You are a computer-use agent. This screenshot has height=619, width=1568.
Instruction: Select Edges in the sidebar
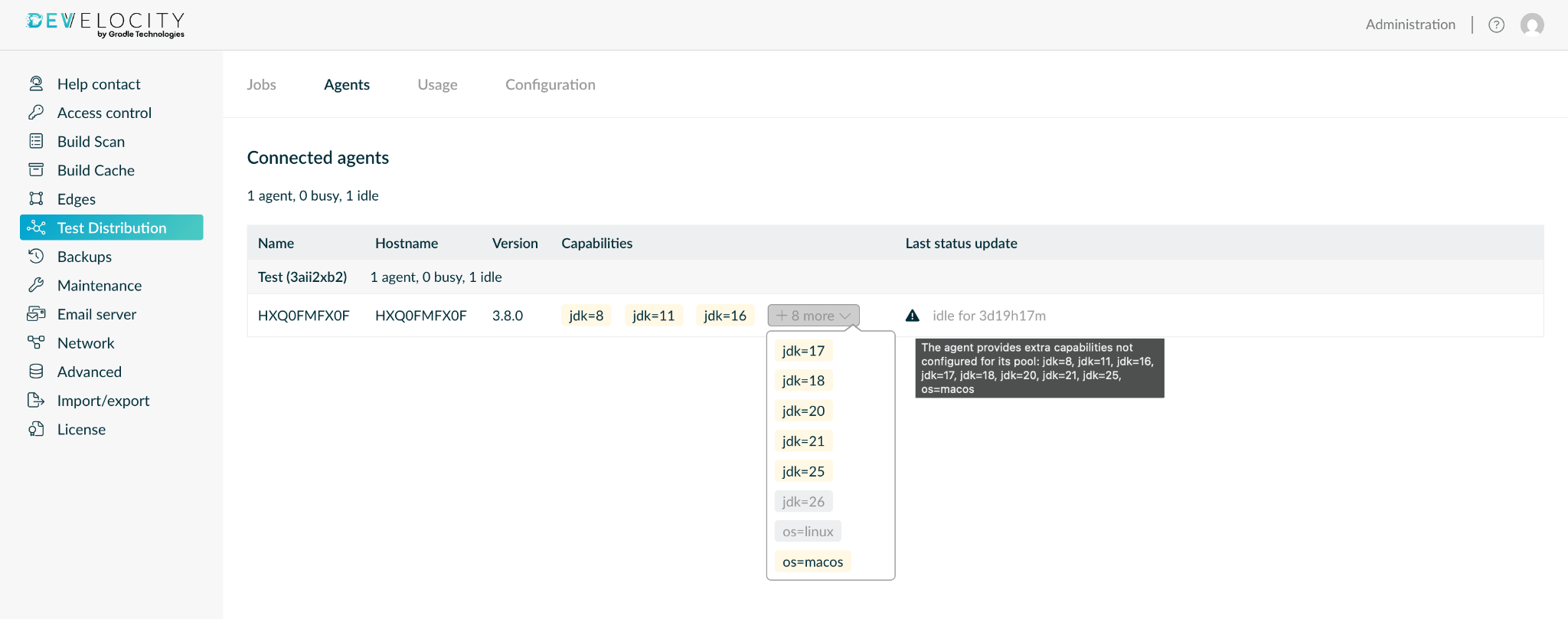[112, 199]
